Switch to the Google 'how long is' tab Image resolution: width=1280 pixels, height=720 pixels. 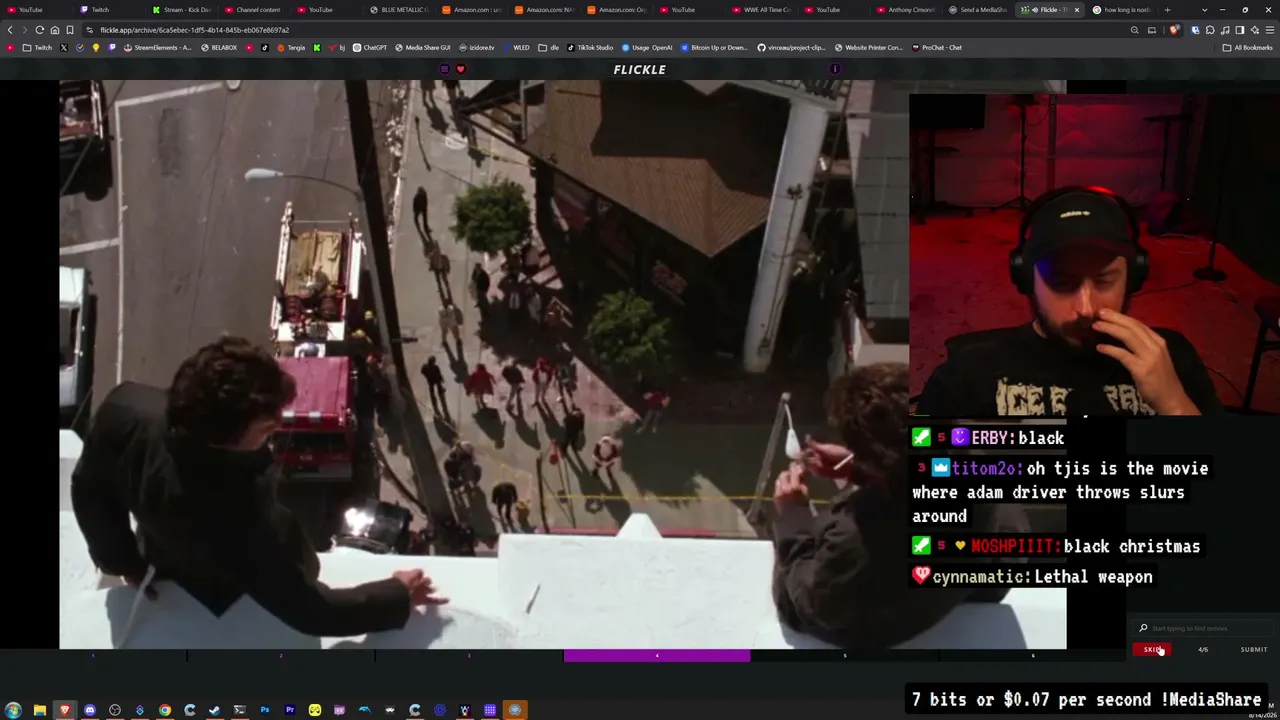1122,10
